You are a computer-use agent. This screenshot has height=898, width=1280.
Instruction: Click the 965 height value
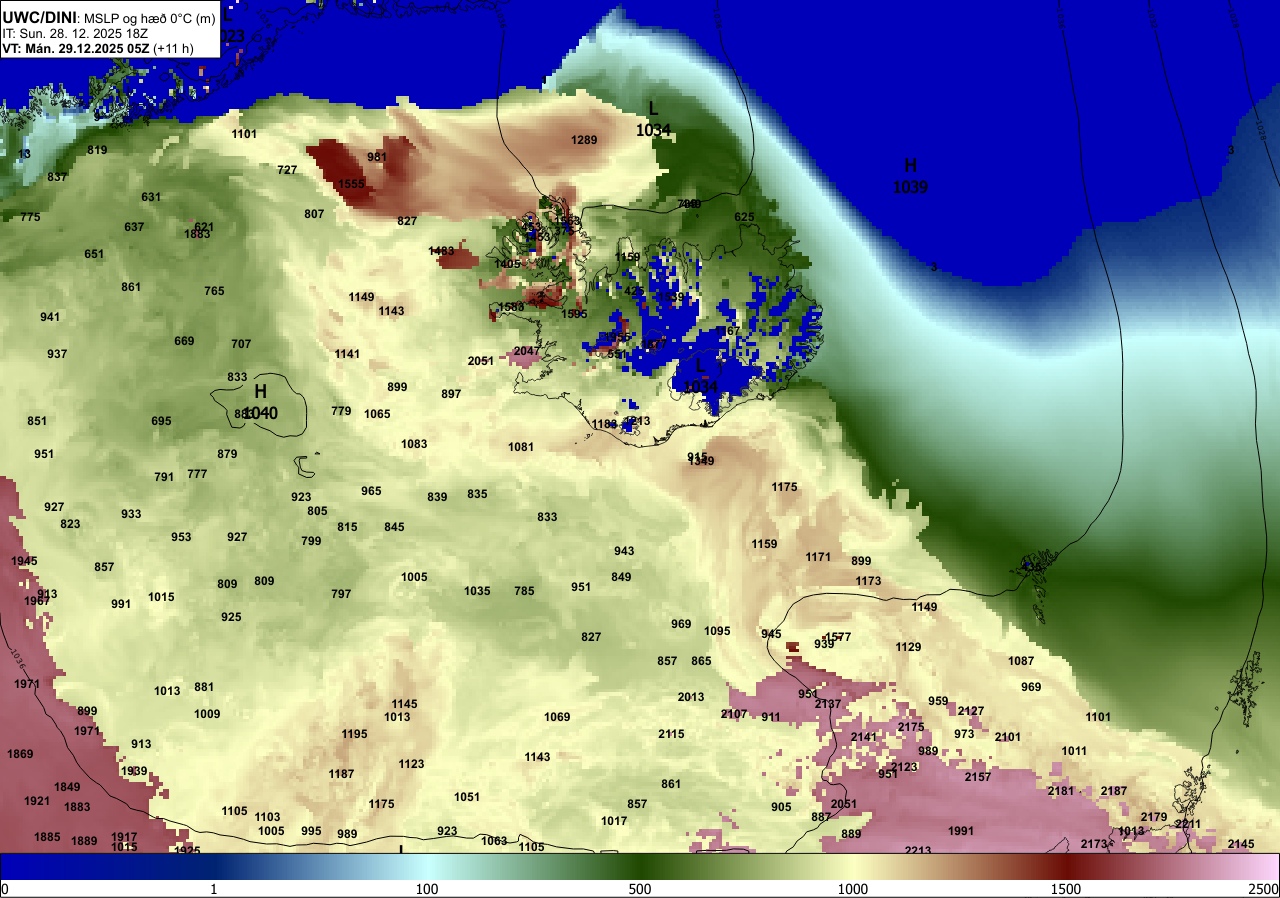pyautogui.click(x=371, y=491)
